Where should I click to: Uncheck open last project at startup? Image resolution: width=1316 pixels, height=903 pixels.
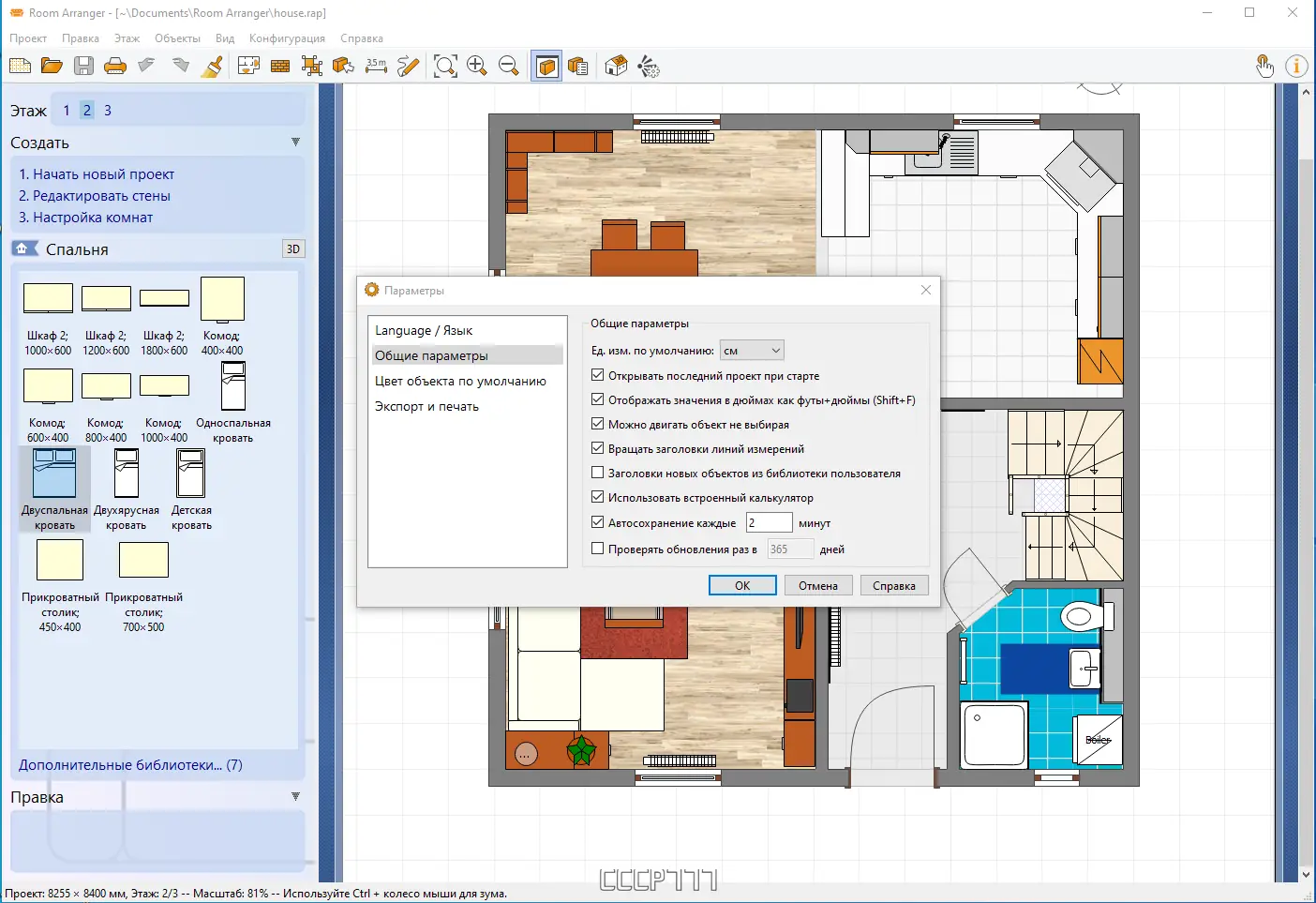[598, 375]
